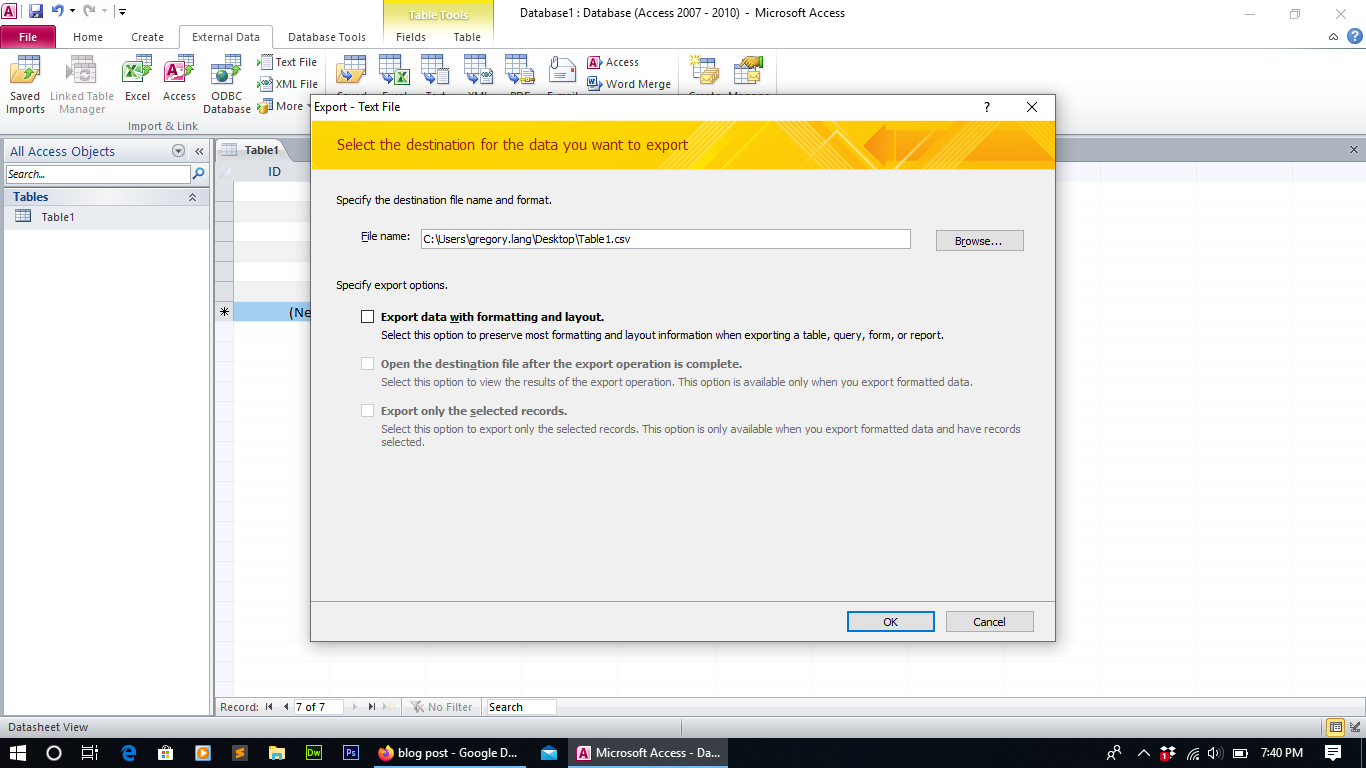Select the new record row selector
The width and height of the screenshot is (1366, 768).
224,312
